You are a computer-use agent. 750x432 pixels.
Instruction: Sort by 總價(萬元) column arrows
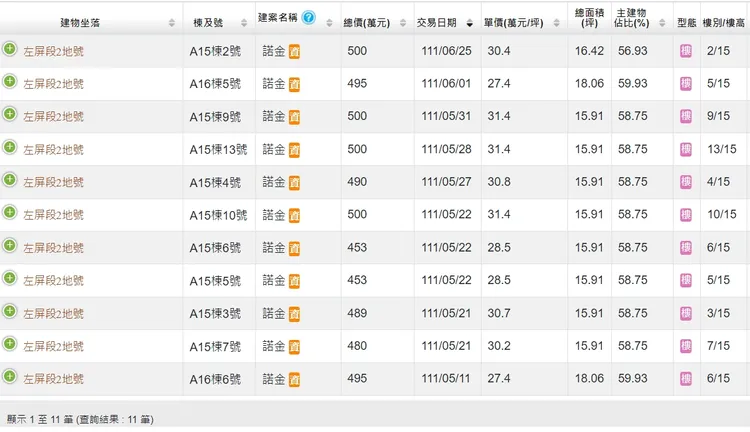403,23
